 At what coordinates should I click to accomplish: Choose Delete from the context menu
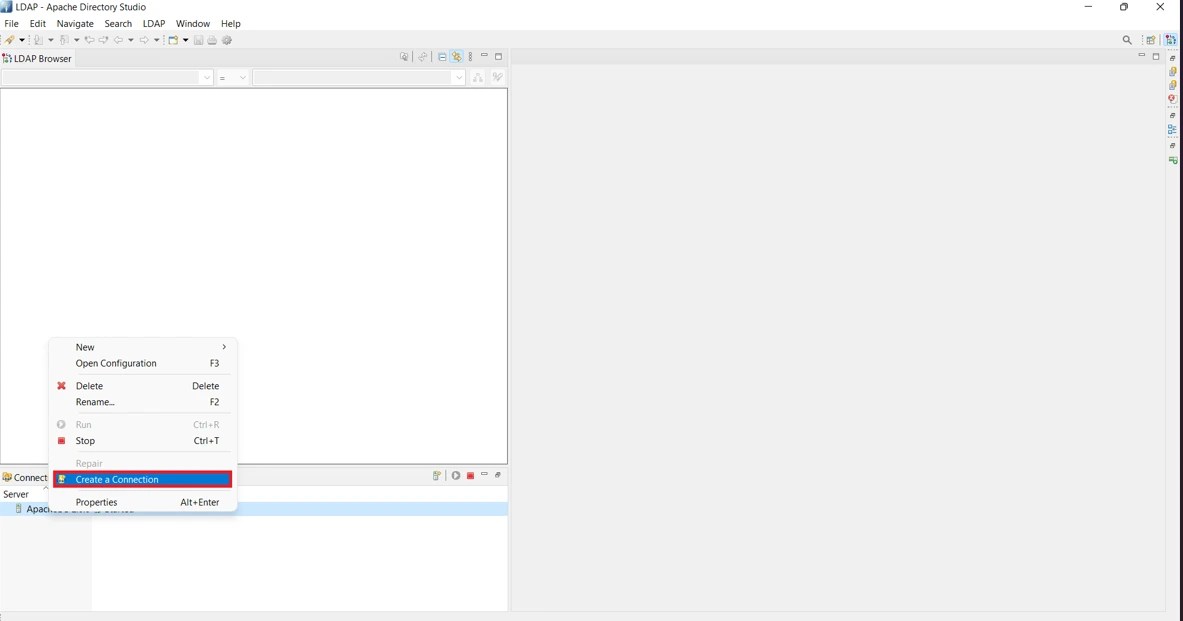(143, 386)
